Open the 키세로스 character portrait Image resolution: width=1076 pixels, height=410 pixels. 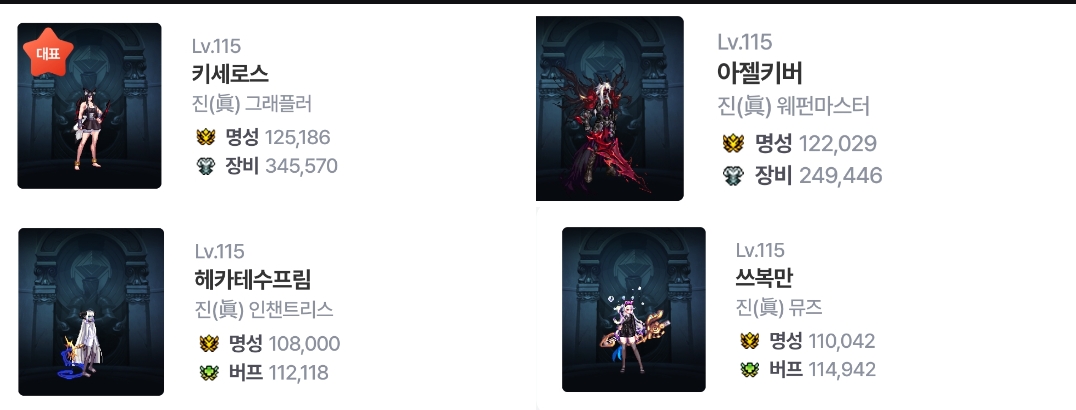click(x=89, y=106)
